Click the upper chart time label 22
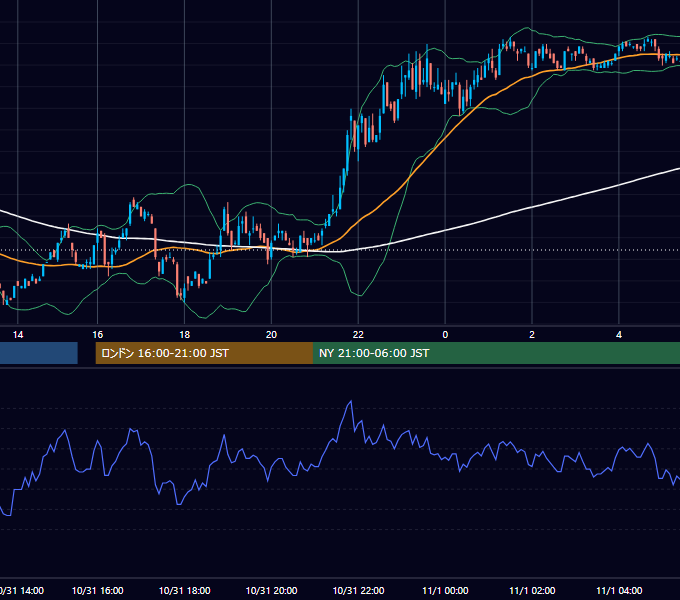The width and height of the screenshot is (680, 600). tap(358, 335)
